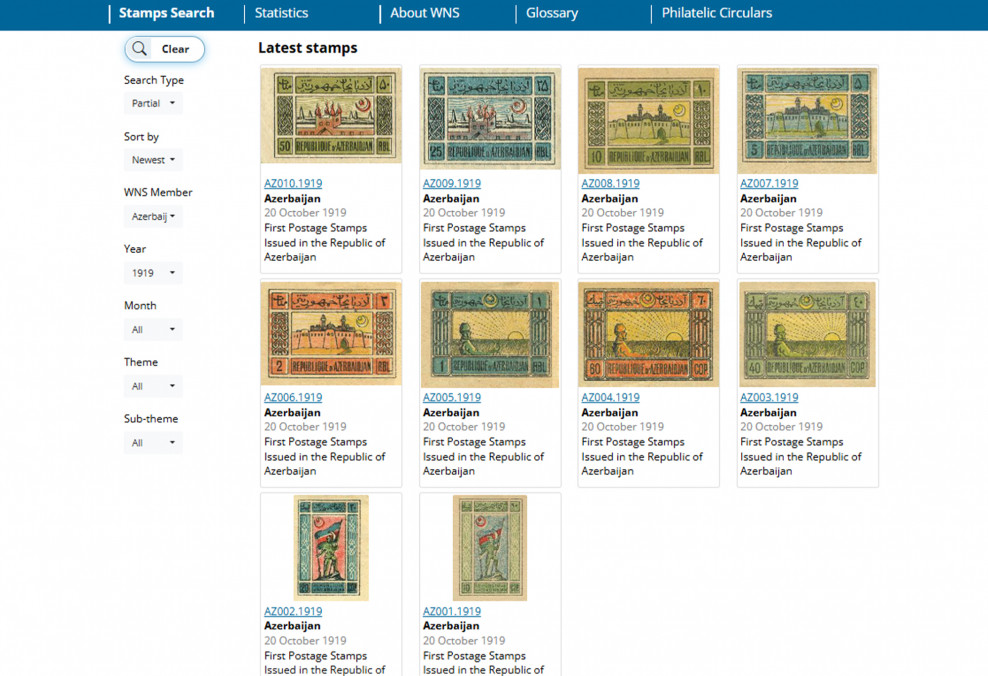Navigate to Philatelic Circulars
Image resolution: width=988 pixels, height=676 pixels.
tap(716, 13)
